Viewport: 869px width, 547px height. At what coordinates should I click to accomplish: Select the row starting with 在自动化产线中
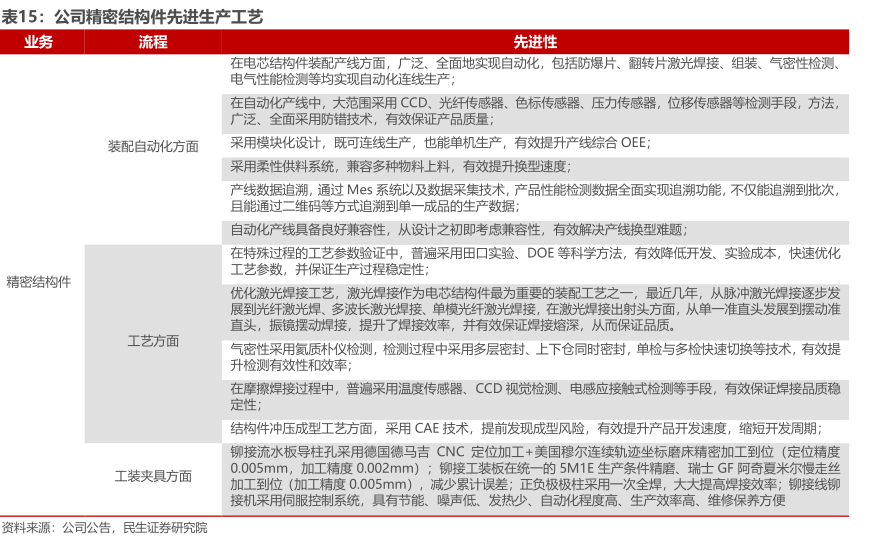click(535, 110)
